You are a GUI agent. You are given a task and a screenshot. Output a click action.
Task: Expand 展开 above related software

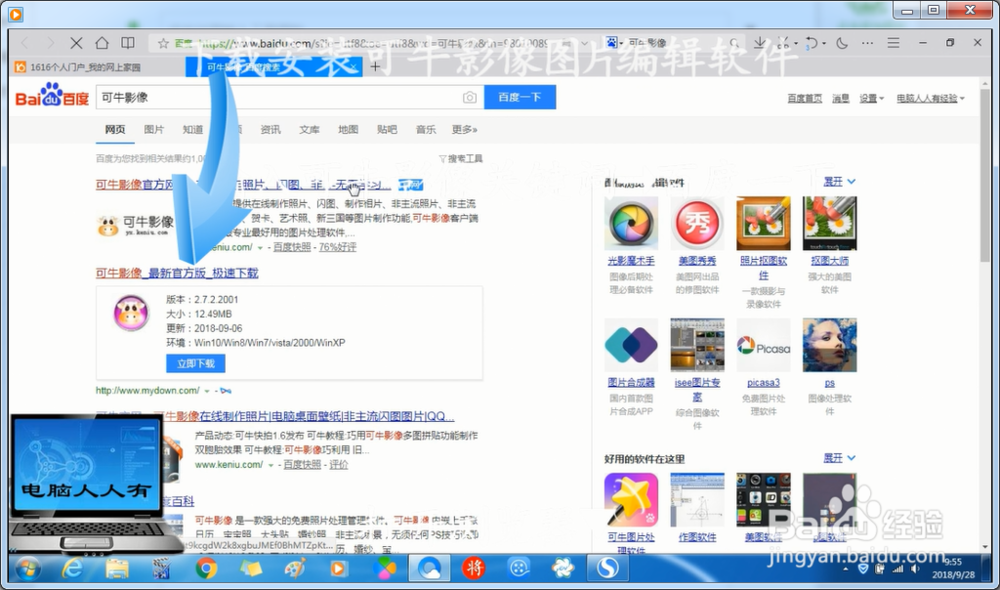click(839, 182)
